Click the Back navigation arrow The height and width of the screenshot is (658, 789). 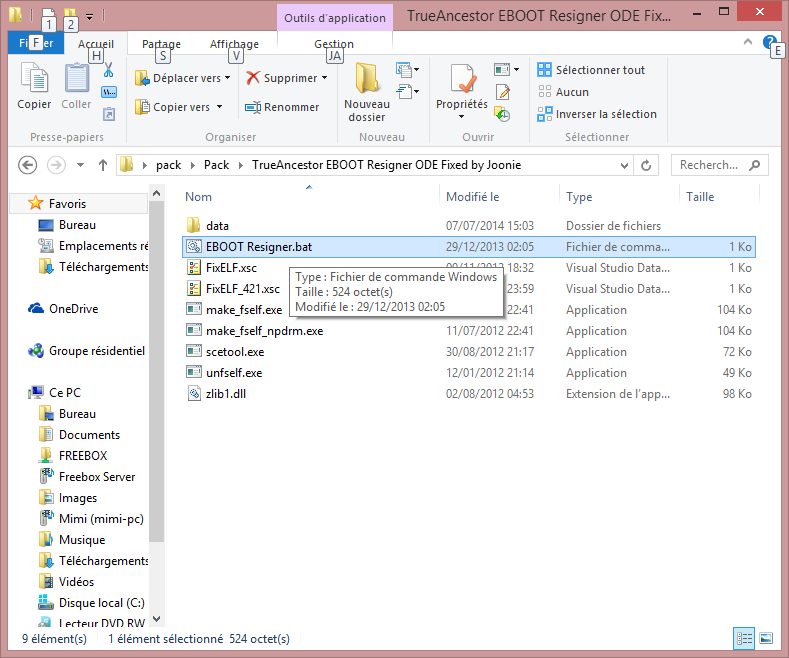(27, 165)
